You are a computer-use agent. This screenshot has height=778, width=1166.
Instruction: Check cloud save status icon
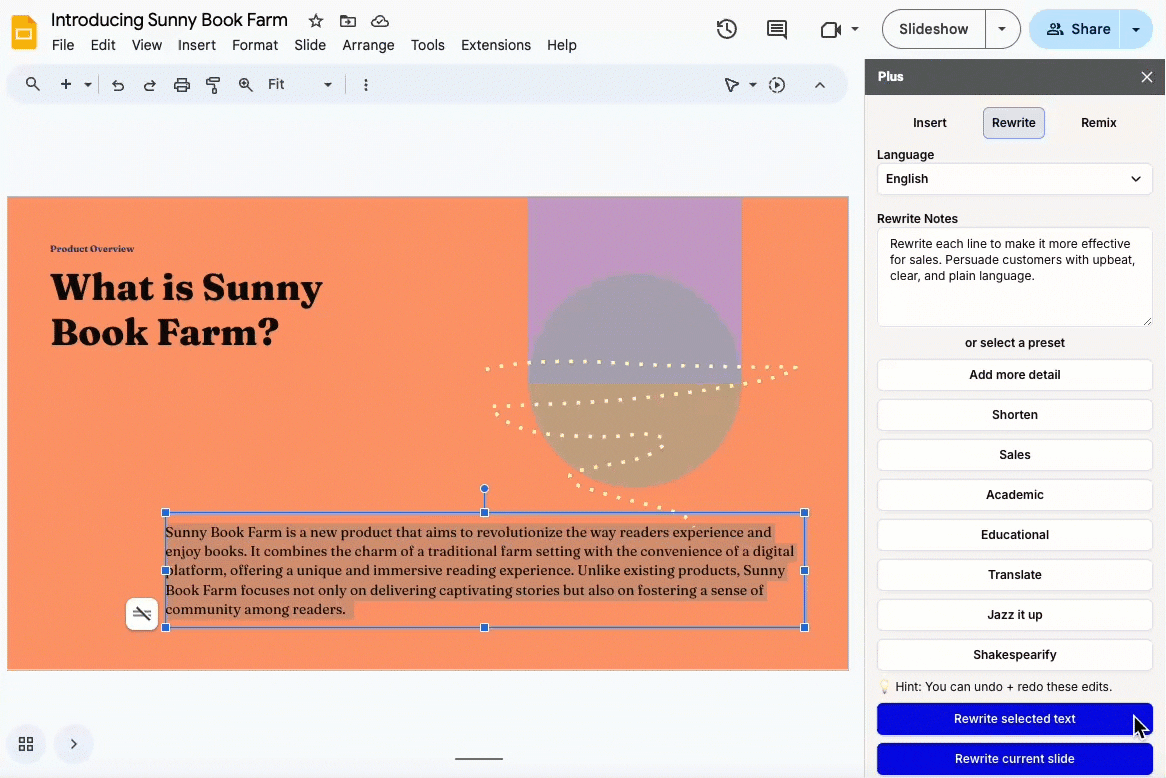pos(380,21)
